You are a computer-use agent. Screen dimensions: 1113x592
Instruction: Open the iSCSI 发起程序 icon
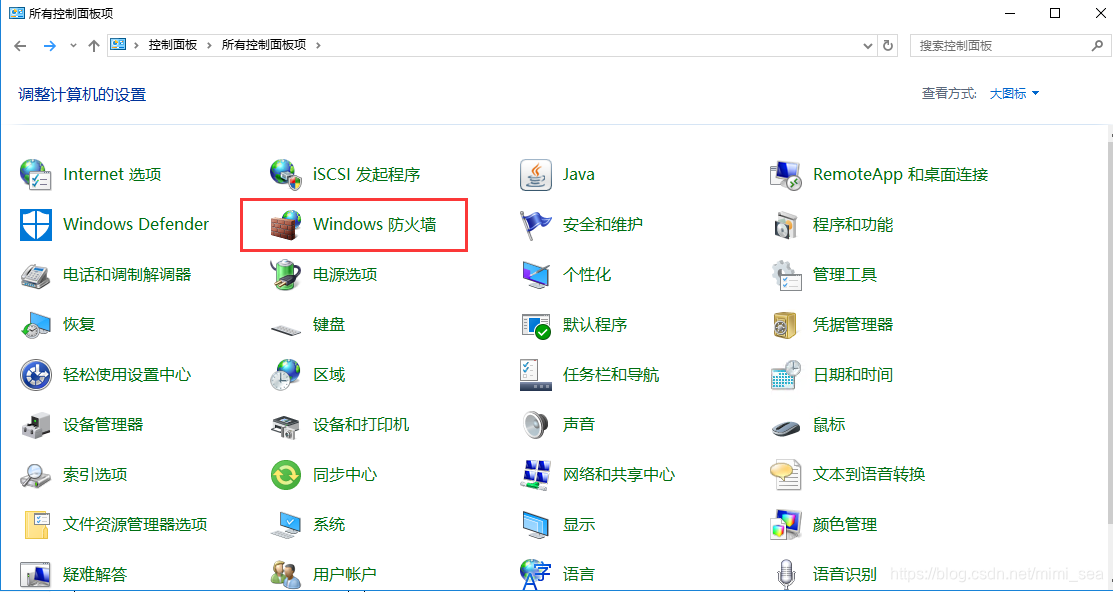point(286,175)
